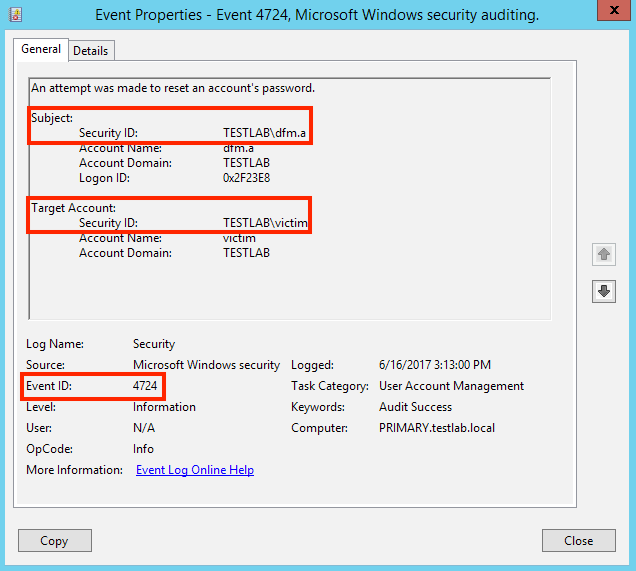Click the Event ID value 4724

tap(145, 386)
